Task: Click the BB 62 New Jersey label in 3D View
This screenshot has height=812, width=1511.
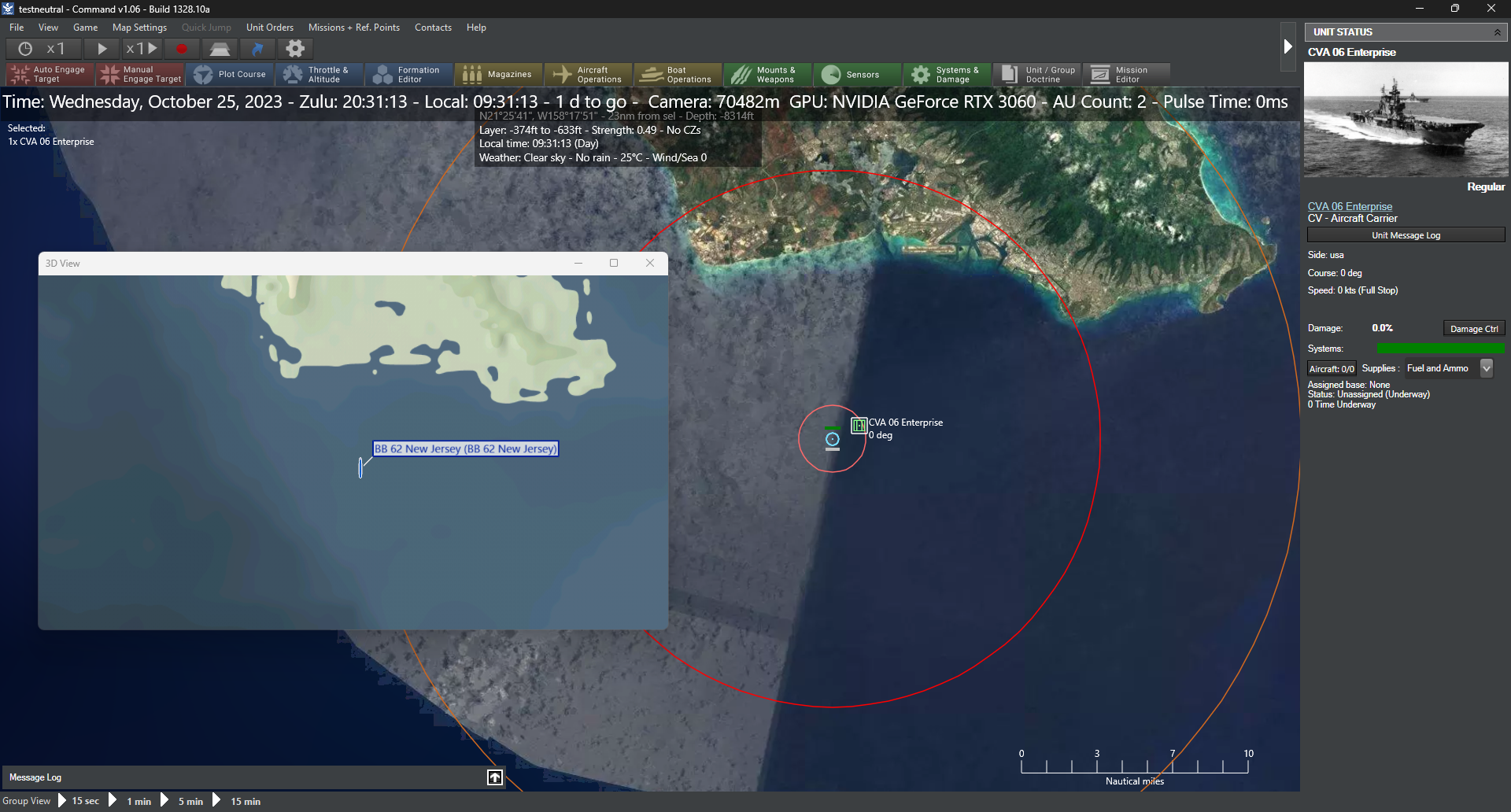Action: coord(466,448)
